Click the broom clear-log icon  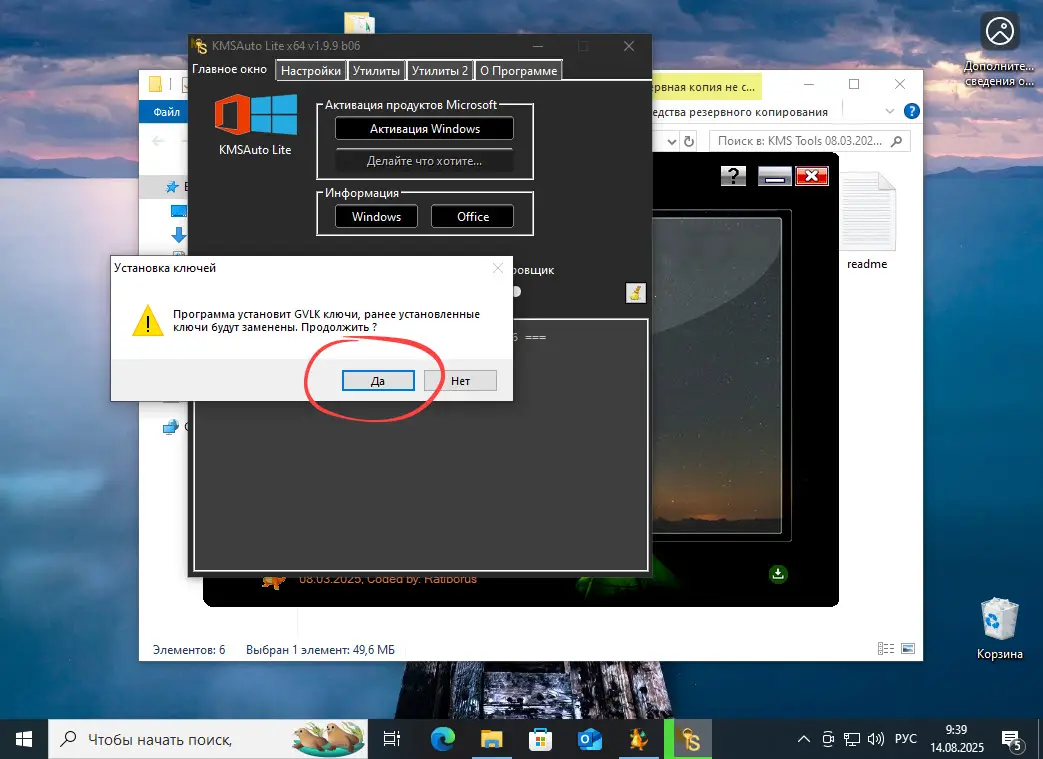coord(635,292)
